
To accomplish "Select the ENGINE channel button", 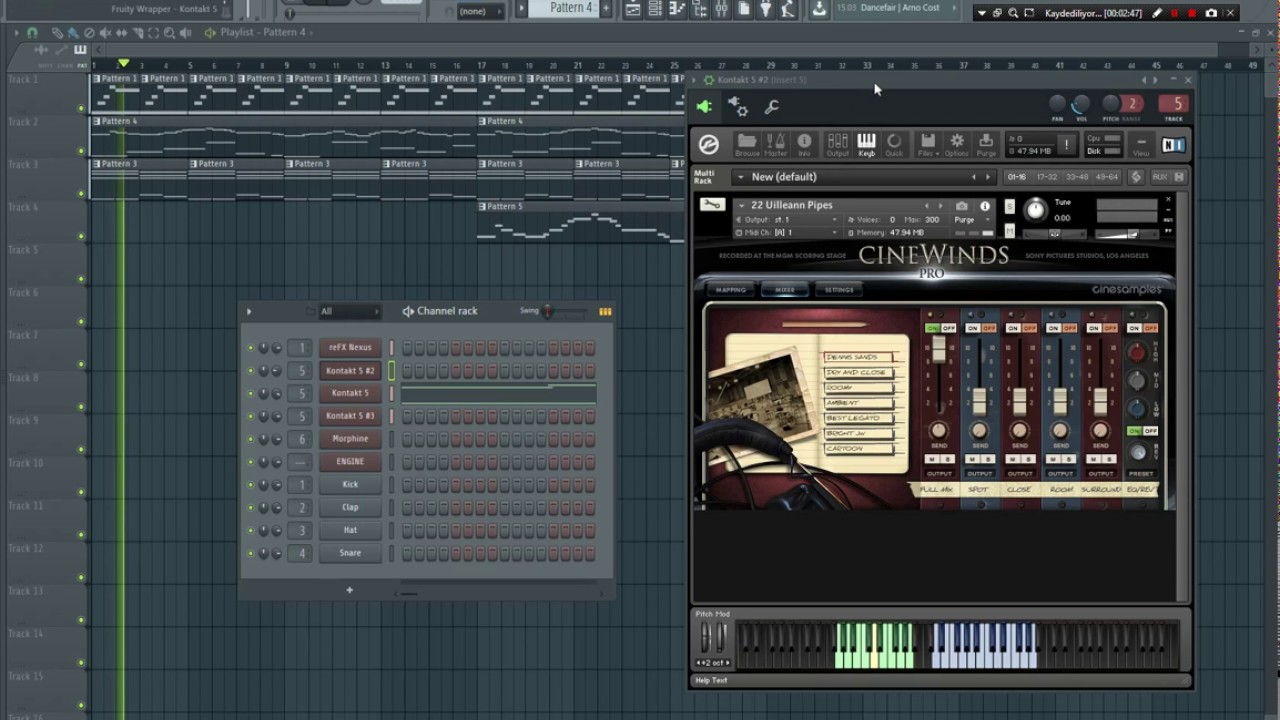I will 350,462.
